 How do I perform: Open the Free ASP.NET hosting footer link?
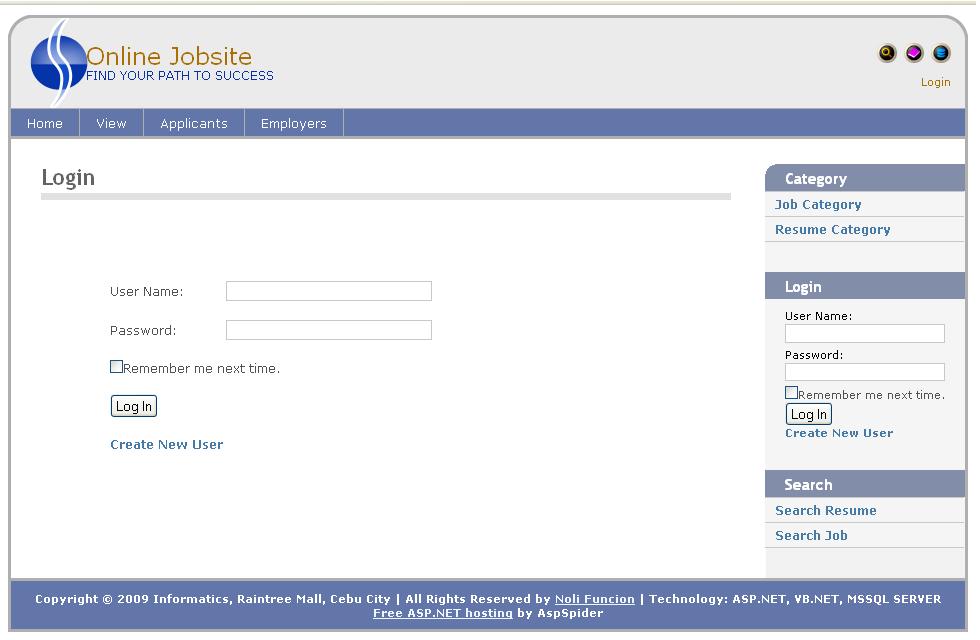pyautogui.click(x=441, y=613)
